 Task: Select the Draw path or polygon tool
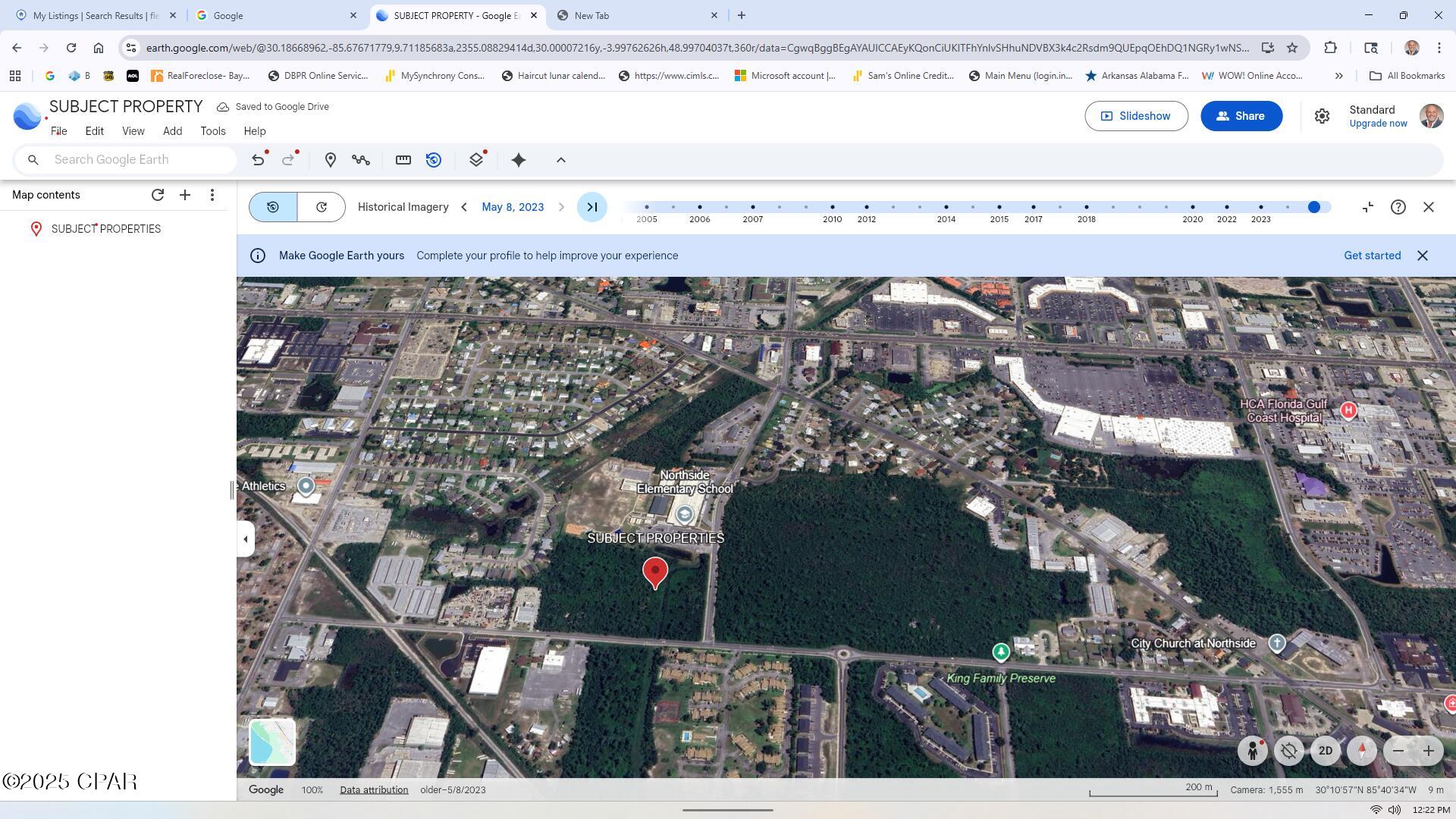tap(361, 160)
